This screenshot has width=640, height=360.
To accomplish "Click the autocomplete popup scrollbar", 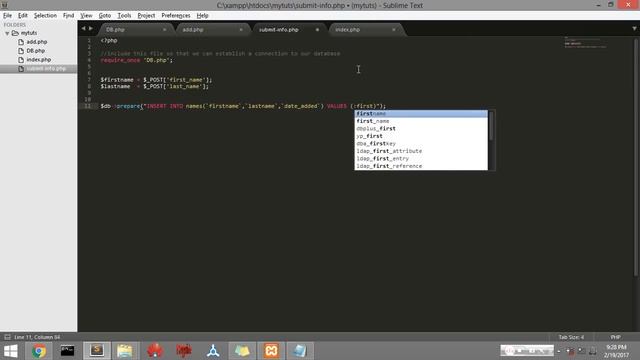I will 491,126.
